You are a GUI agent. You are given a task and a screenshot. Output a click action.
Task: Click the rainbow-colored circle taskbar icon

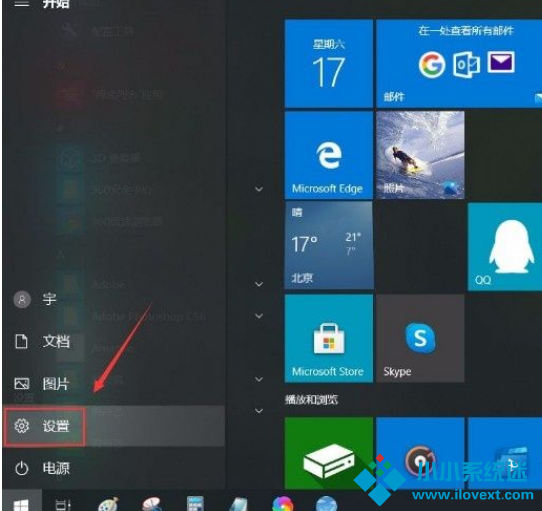[x=283, y=504]
